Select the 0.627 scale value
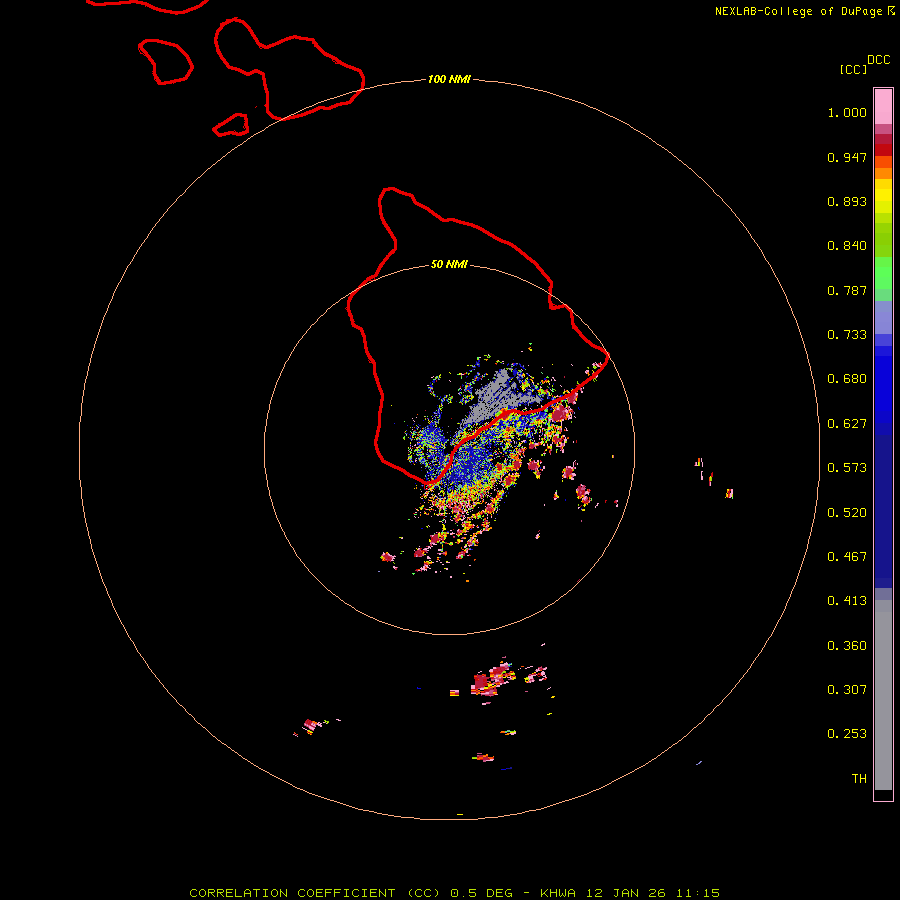 (847, 424)
